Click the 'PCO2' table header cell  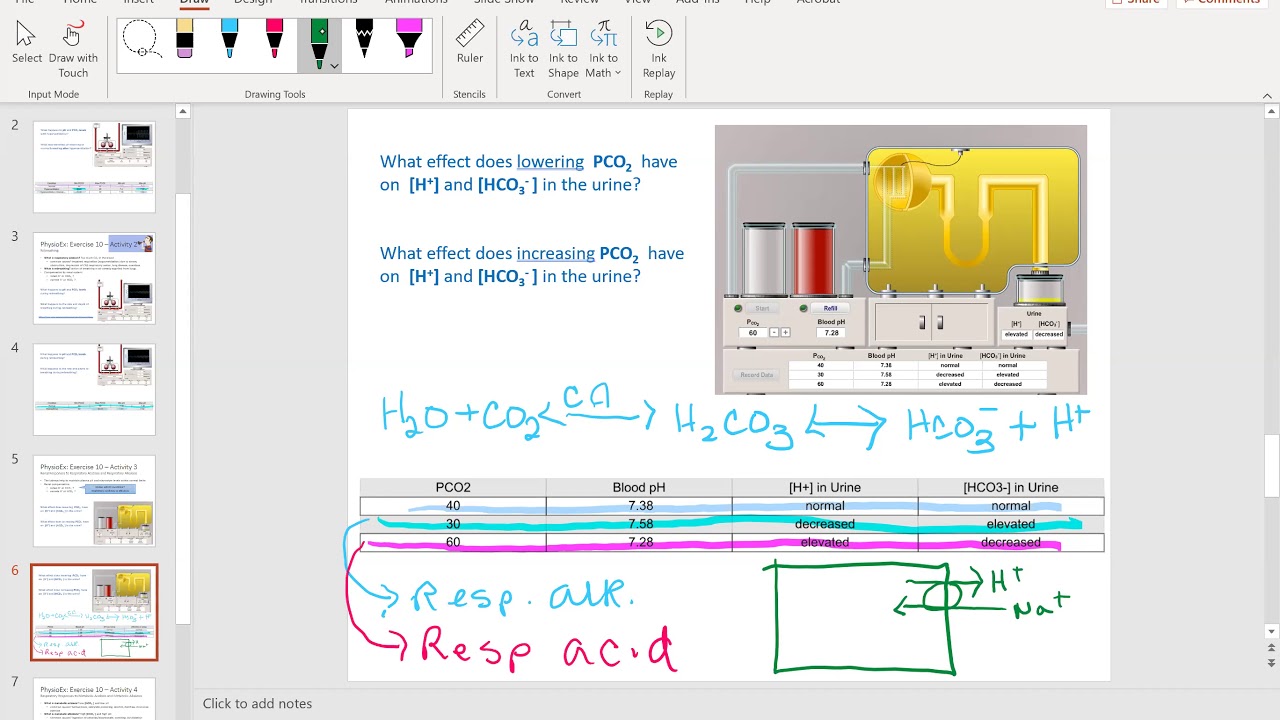coord(453,488)
